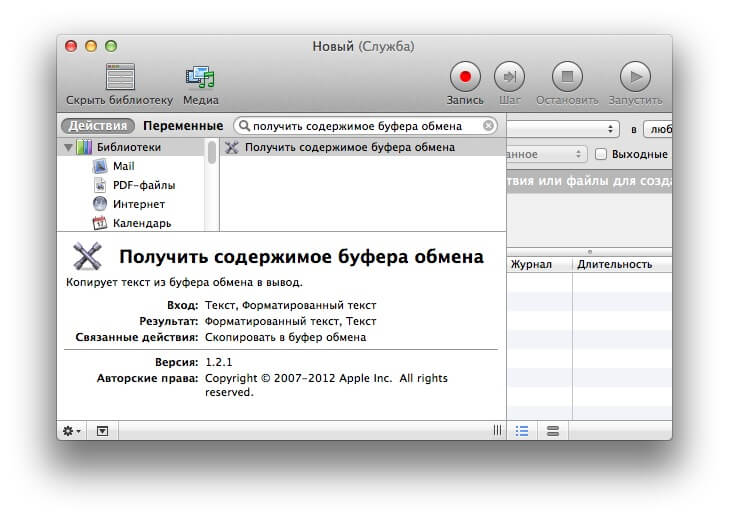Start recording with the Запись button
Image resolution: width=729 pixels, height=519 pixels.
point(465,76)
